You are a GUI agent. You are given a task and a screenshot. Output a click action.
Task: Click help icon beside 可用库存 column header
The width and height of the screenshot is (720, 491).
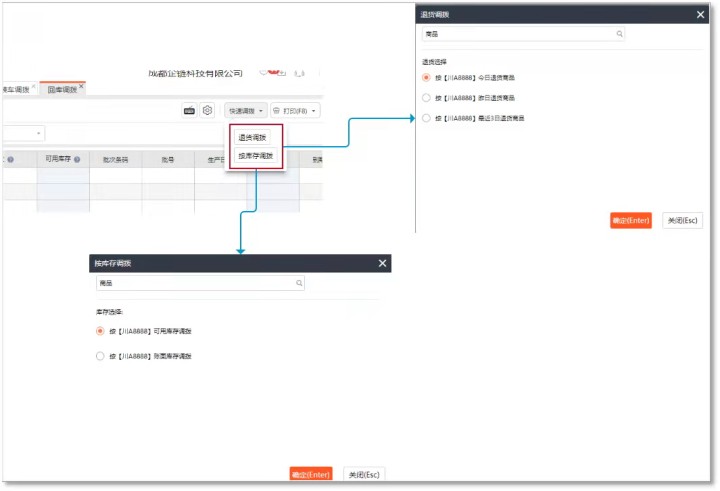point(77,159)
